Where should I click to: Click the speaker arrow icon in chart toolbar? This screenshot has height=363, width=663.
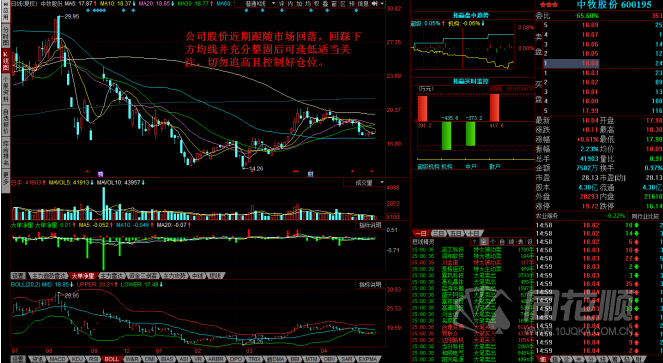tap(374, 3)
